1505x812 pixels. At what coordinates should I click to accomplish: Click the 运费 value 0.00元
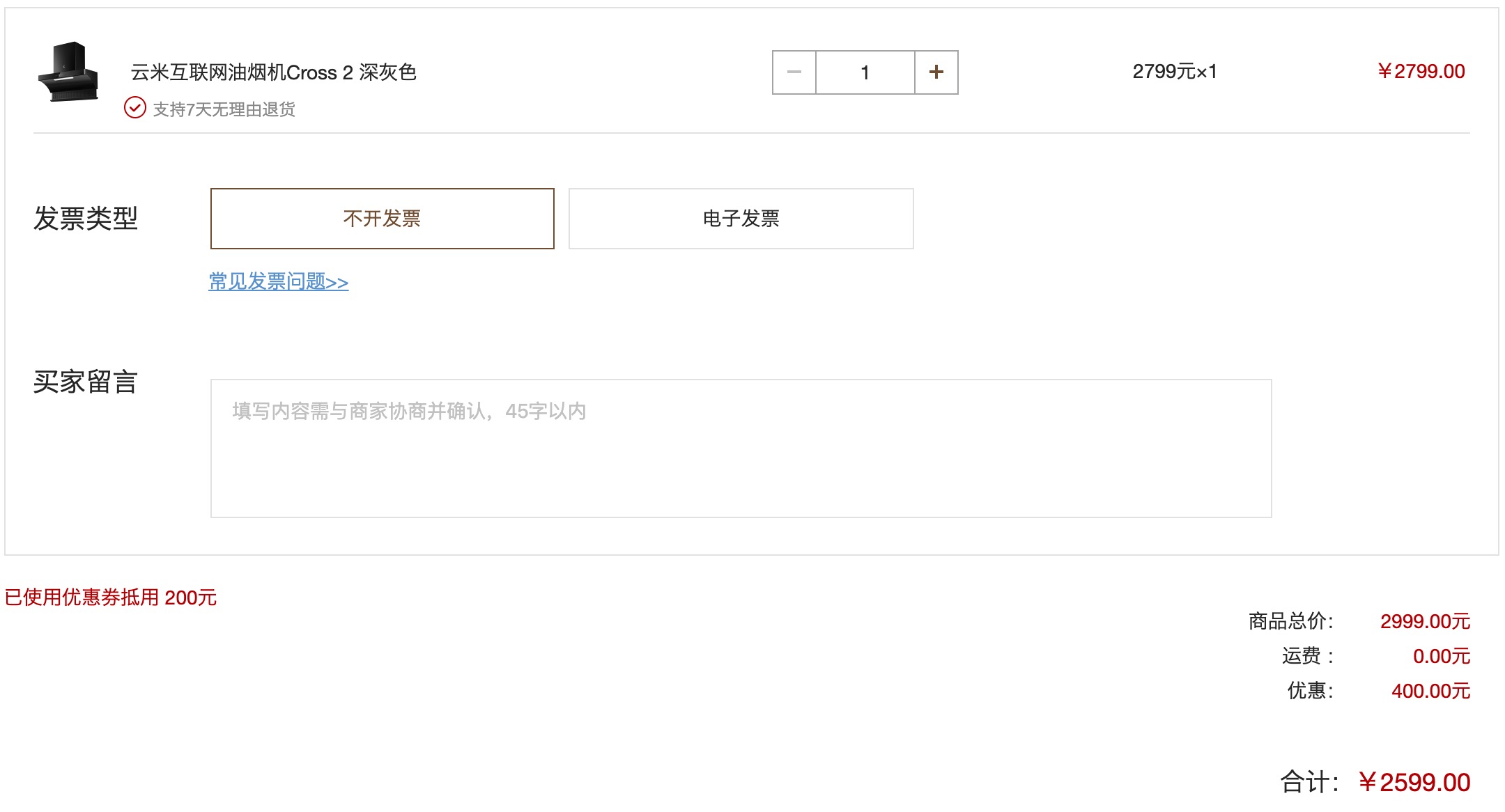[1442, 656]
